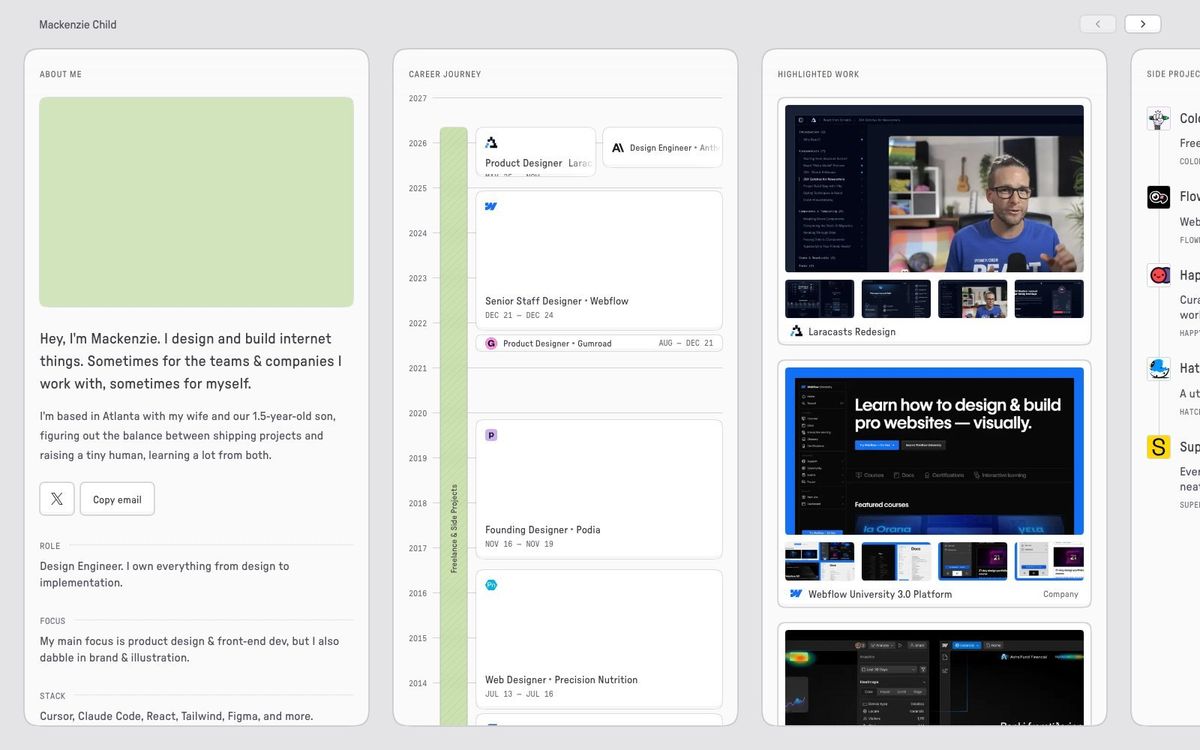Click the green About Me profile image placeholder
The height and width of the screenshot is (750, 1200).
(196, 202)
